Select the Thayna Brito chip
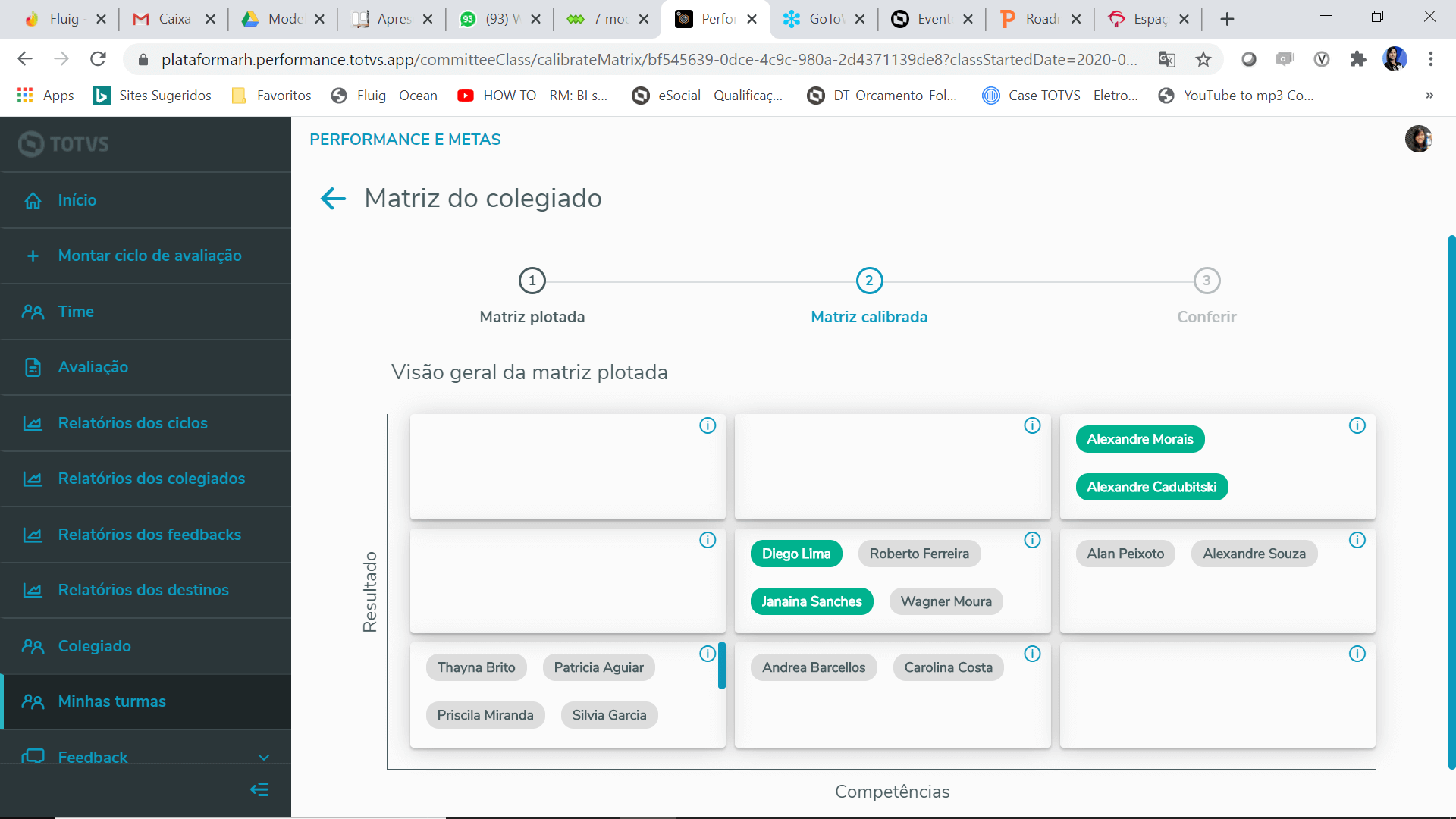Screen dimensions: 1456x819 [x=476, y=667]
